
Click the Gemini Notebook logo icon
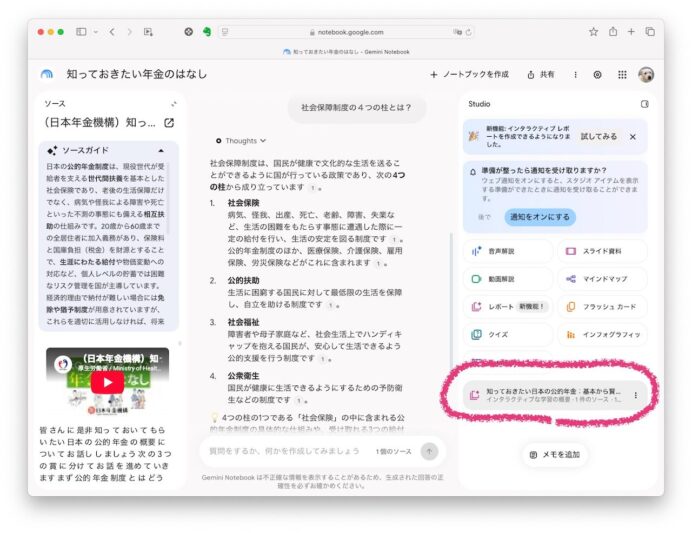click(47, 75)
